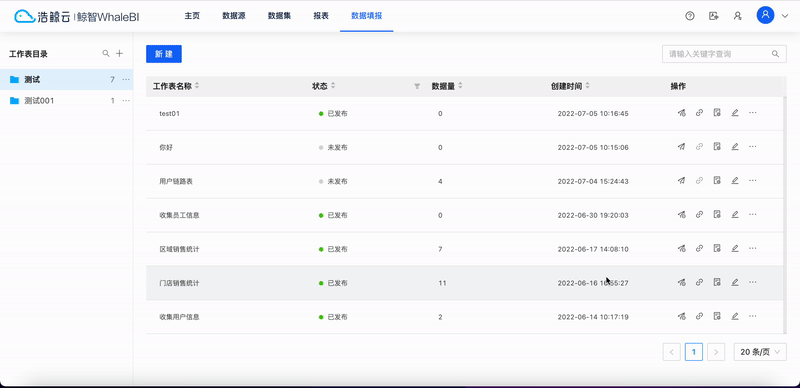Click the status column filter funnel icon
The image size is (800, 388).
tap(417, 86)
